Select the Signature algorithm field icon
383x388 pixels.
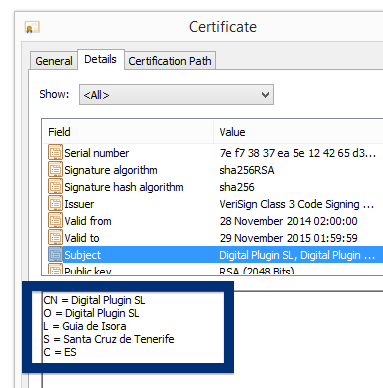tap(55, 170)
